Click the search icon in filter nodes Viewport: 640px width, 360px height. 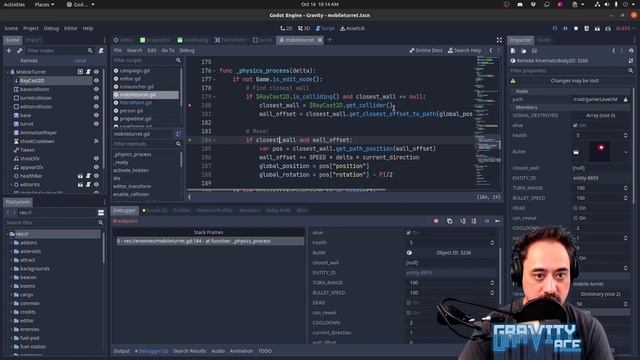pos(90,51)
